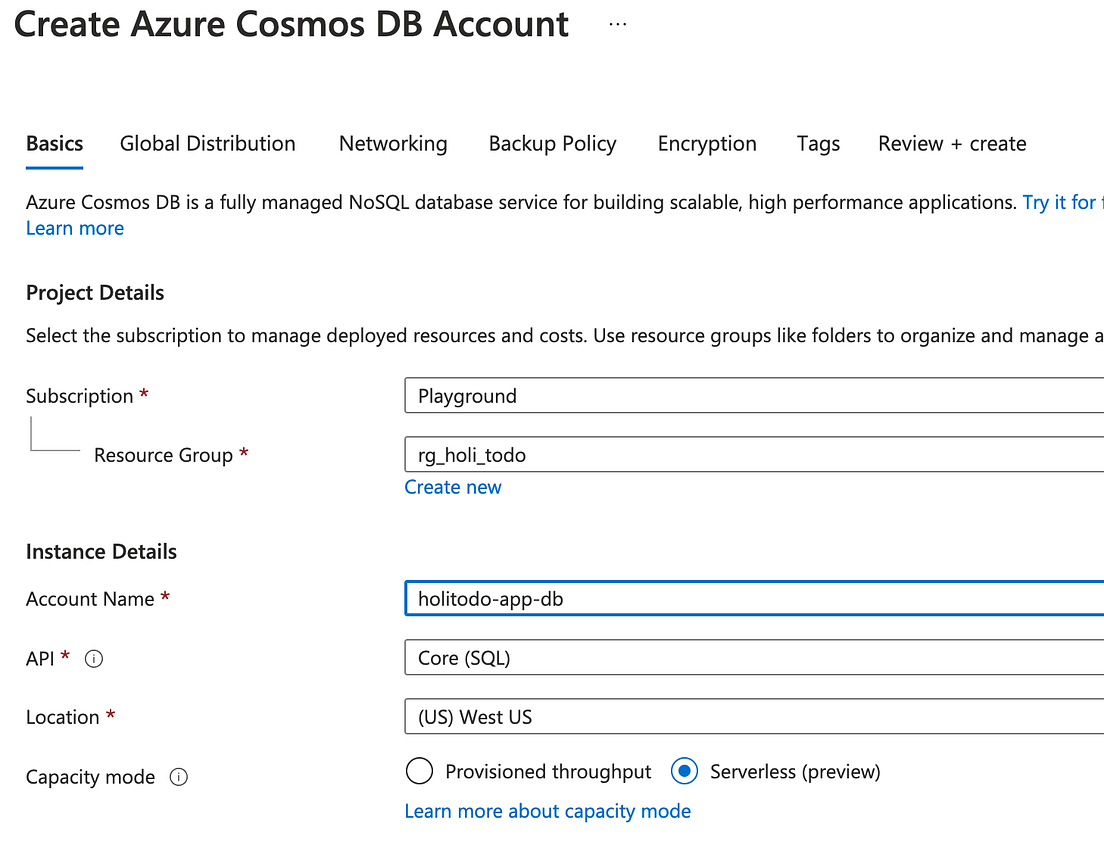Open the Tags tab
Image resolution: width=1104 pixels, height=851 pixels.
coord(818,144)
